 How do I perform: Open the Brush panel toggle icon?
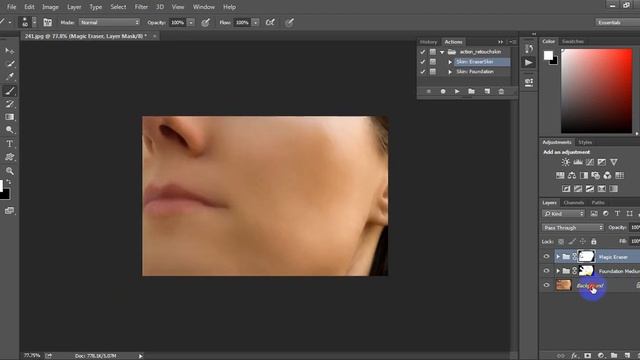point(47,22)
